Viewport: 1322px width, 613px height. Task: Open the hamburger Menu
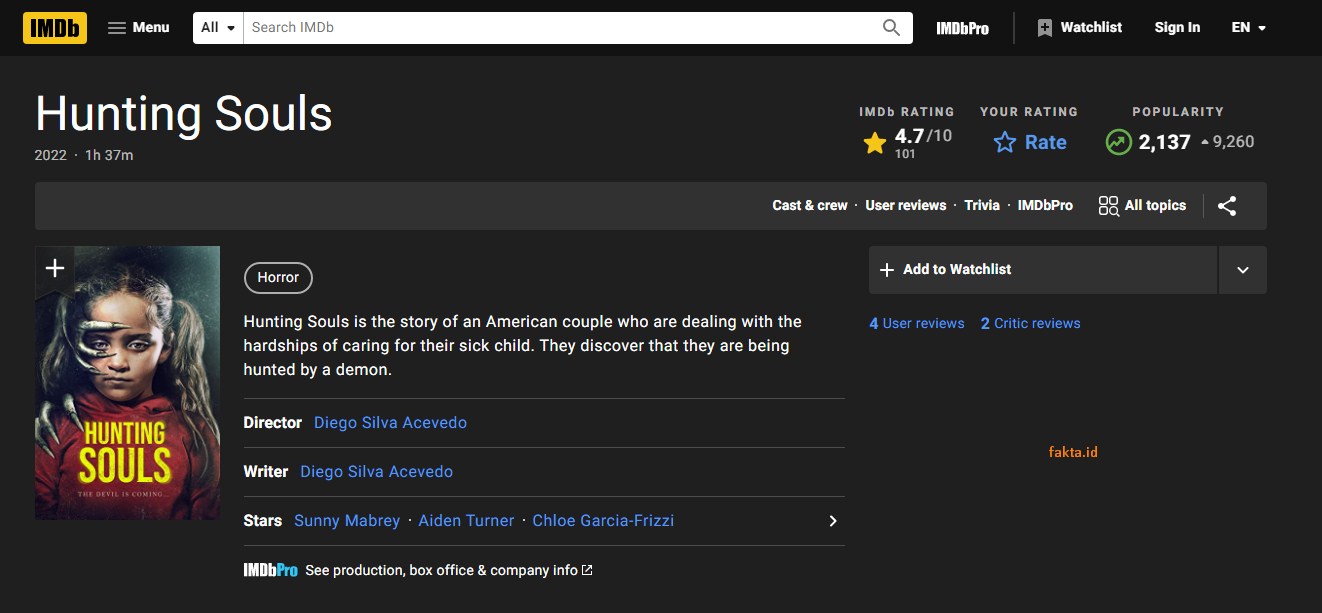click(138, 28)
